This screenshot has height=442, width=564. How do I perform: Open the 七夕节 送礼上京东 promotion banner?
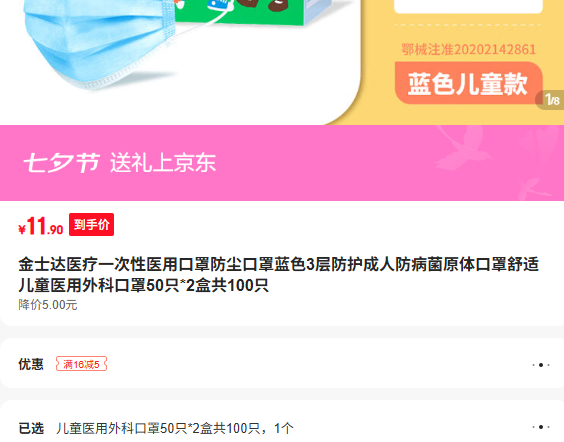point(282,163)
